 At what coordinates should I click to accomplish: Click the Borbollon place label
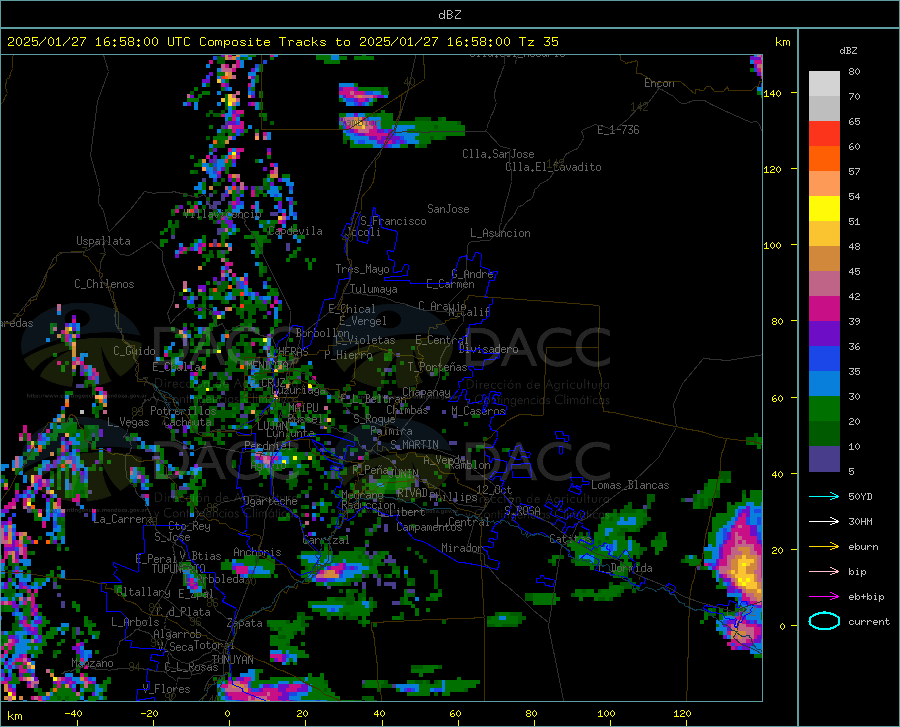click(x=323, y=333)
